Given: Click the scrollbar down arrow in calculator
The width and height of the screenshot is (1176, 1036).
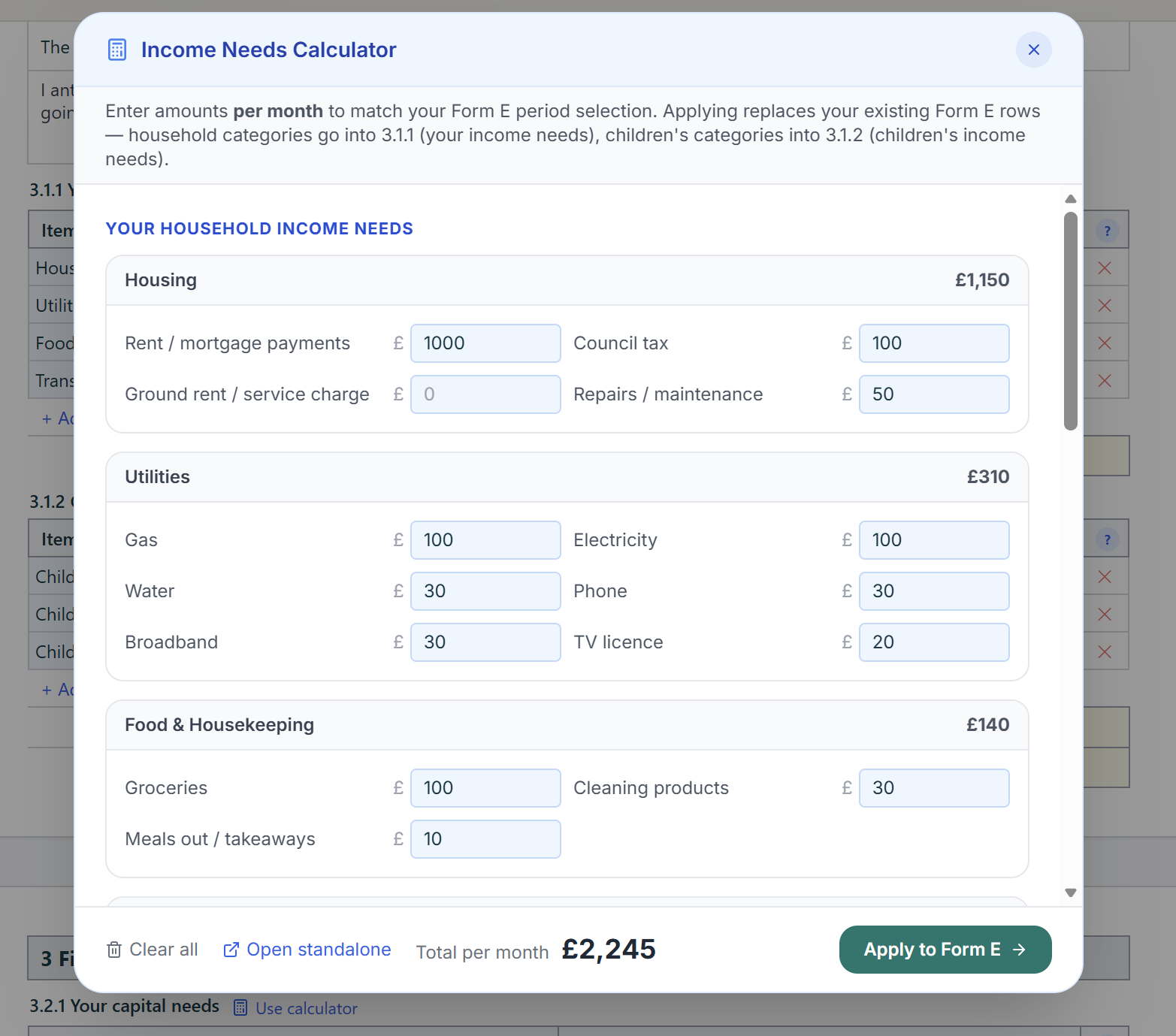Looking at the screenshot, I should click(x=1071, y=893).
